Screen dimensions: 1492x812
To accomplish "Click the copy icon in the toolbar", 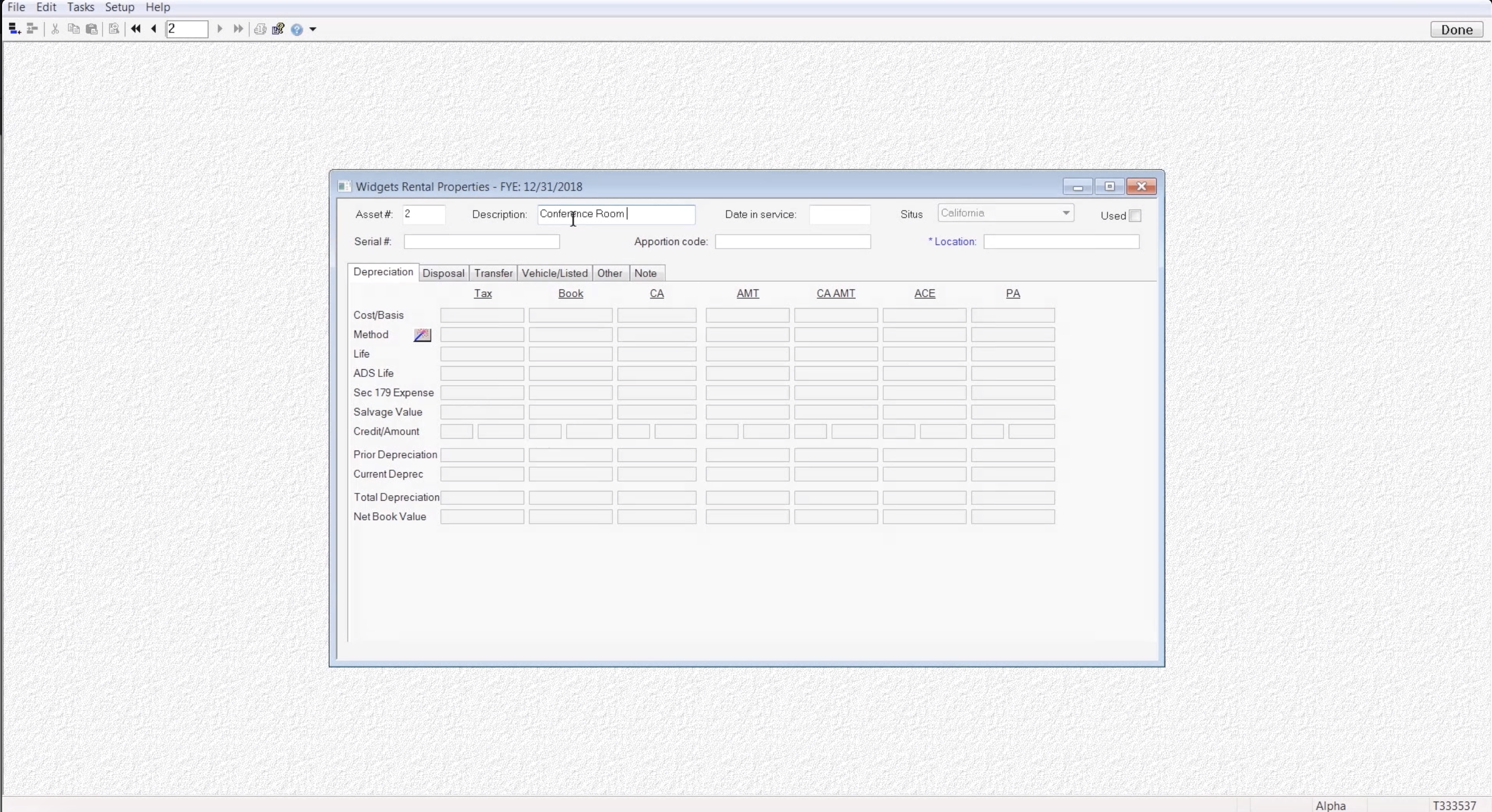I will click(74, 29).
